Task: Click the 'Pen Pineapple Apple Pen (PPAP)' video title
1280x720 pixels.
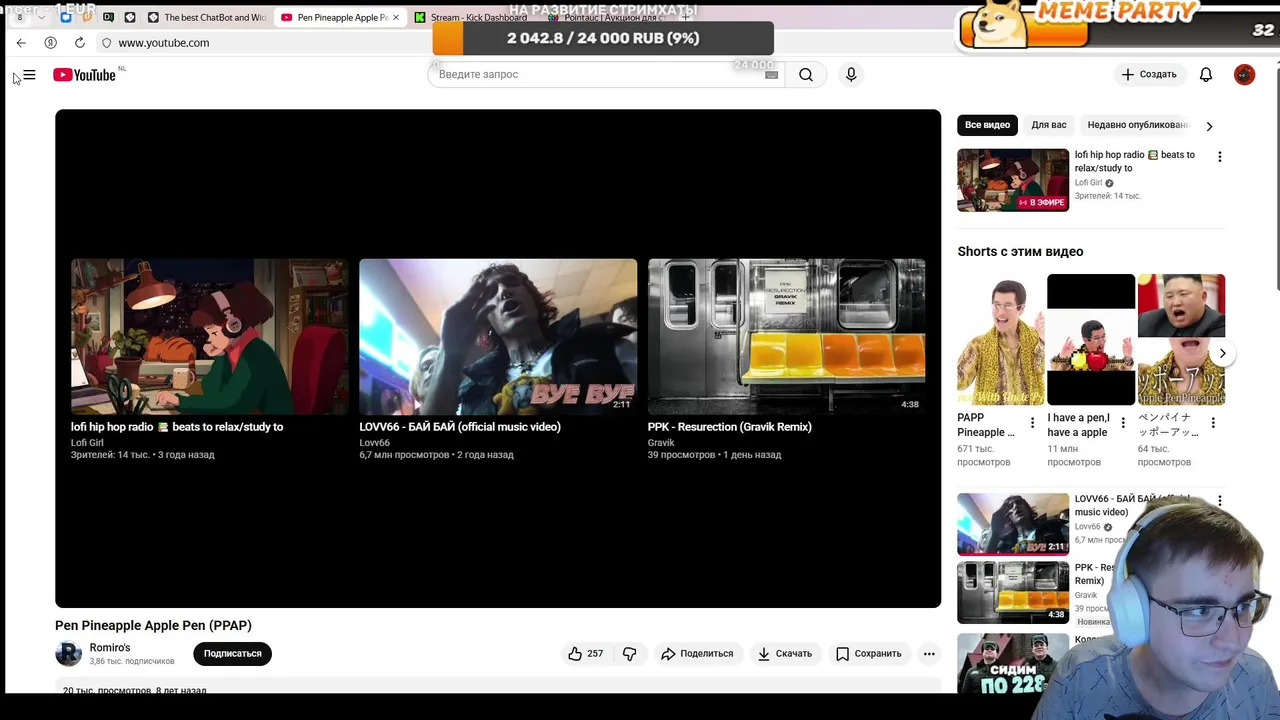Action: (153, 626)
